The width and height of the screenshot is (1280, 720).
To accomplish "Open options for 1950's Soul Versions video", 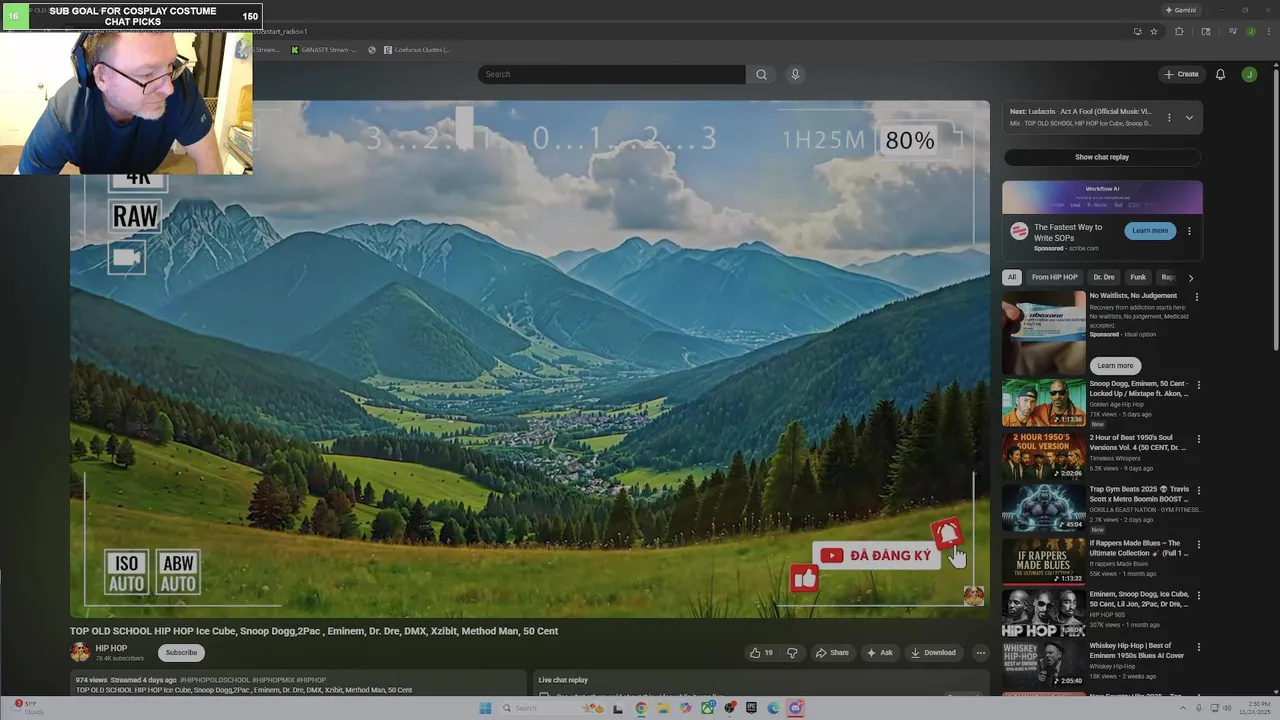I will pyautogui.click(x=1198, y=438).
